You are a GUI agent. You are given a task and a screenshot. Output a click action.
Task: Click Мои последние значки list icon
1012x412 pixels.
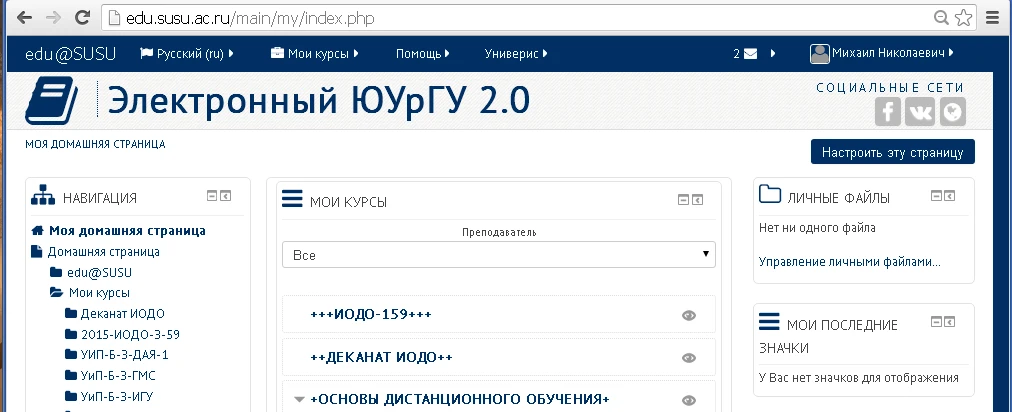pyautogui.click(x=769, y=321)
